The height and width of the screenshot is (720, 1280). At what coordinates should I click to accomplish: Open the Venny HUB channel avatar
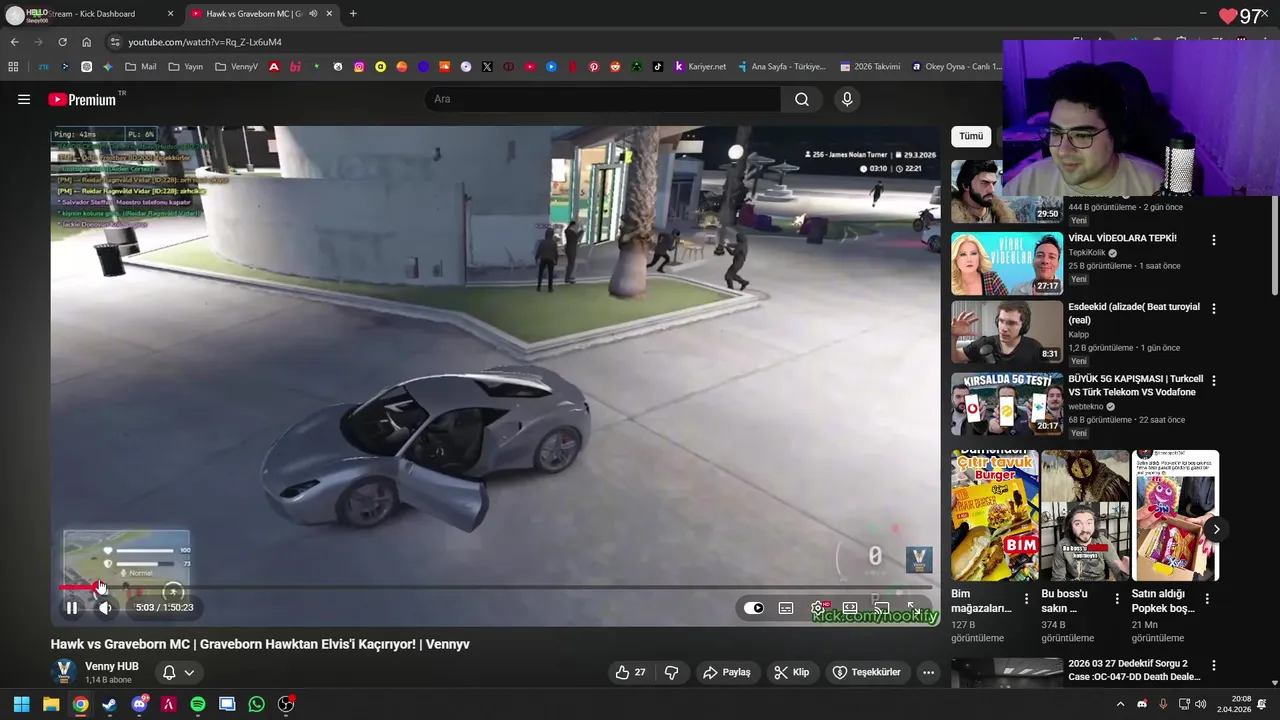tap(64, 672)
